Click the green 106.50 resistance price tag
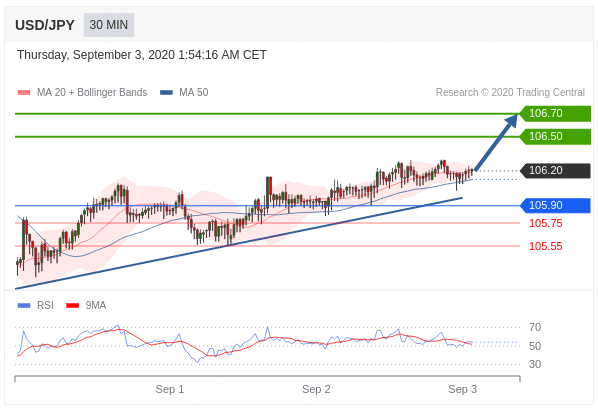Viewport: 598px width, 410px height. pos(555,136)
